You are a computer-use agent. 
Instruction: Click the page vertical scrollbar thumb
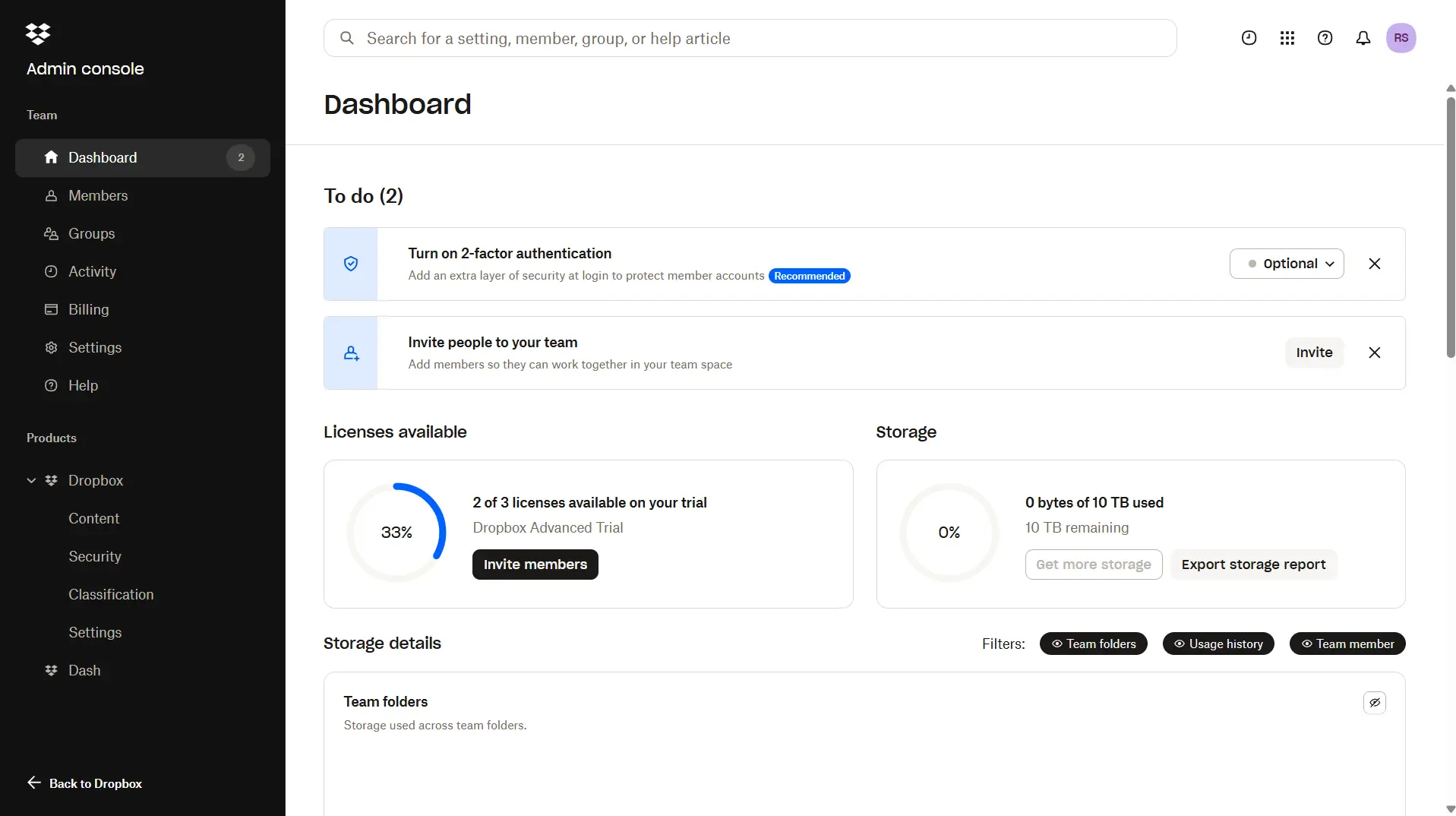(x=1450, y=226)
